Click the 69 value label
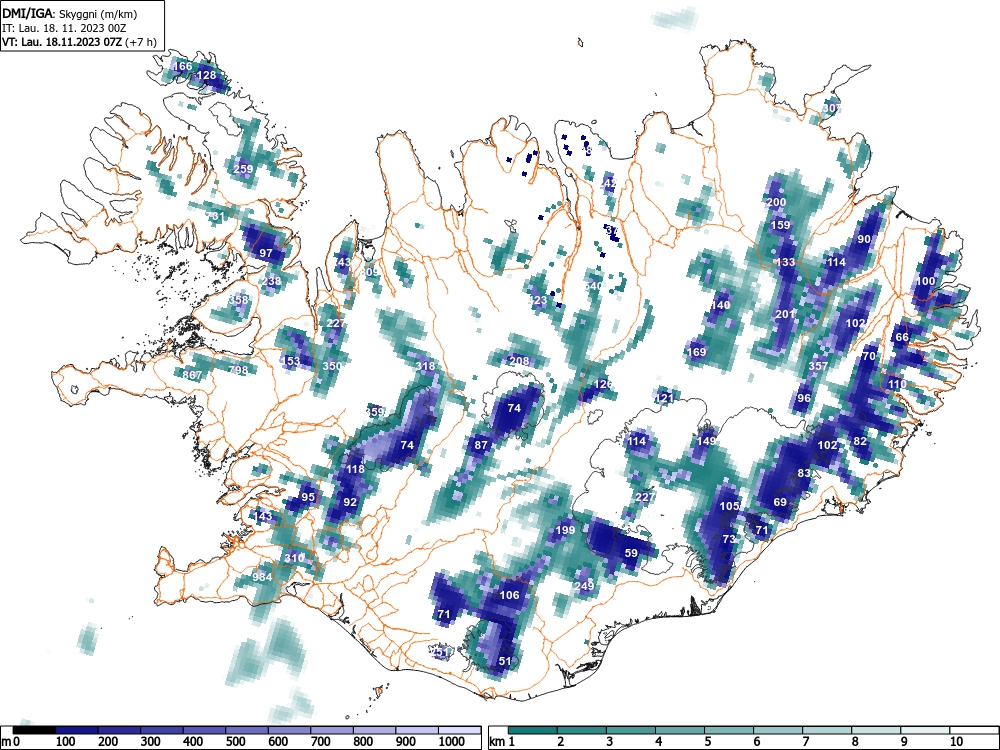1000x750 pixels. (780, 502)
